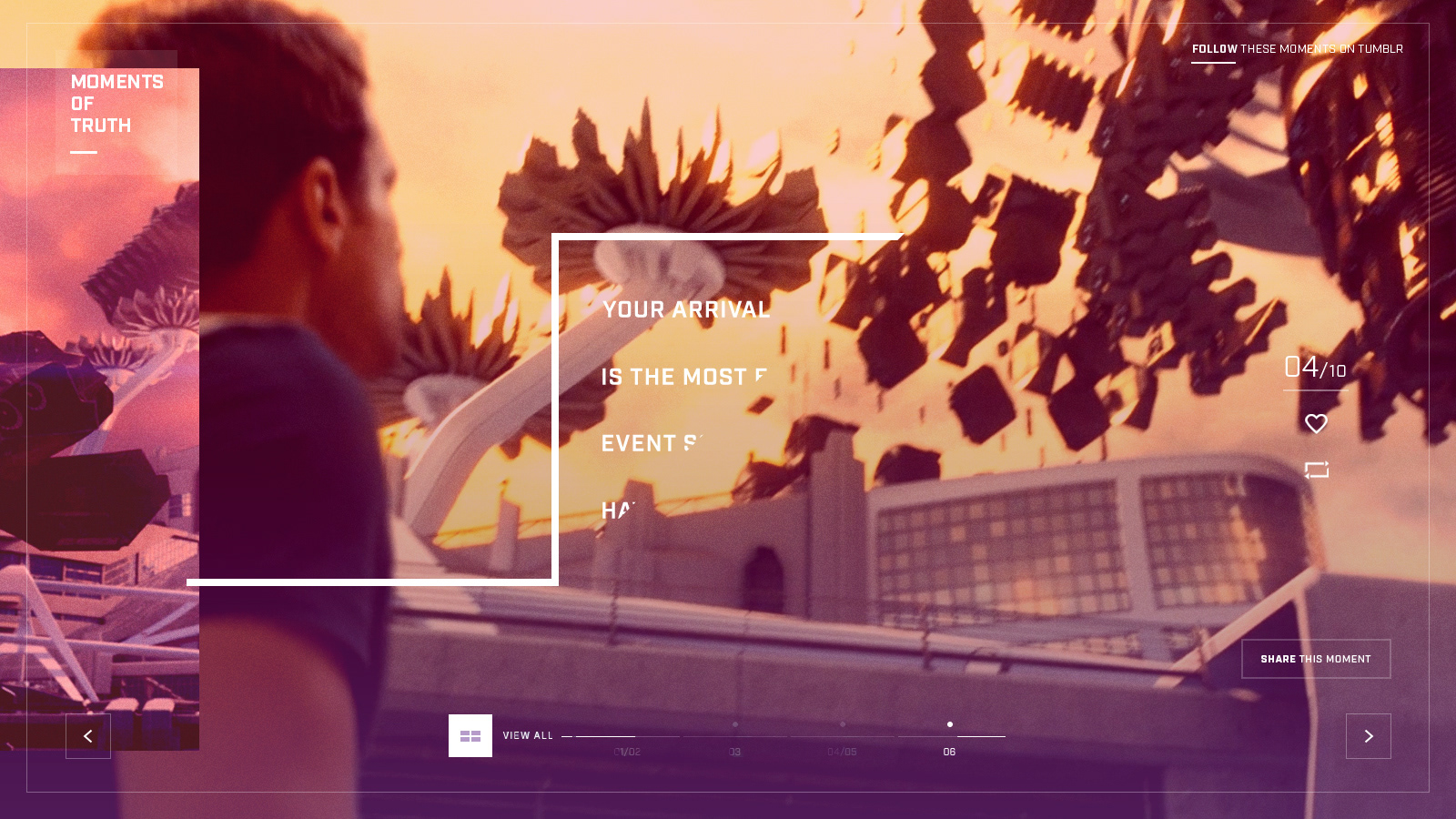Follow these moments on Tumblr
This screenshot has height=819, width=1456.
(1297, 49)
